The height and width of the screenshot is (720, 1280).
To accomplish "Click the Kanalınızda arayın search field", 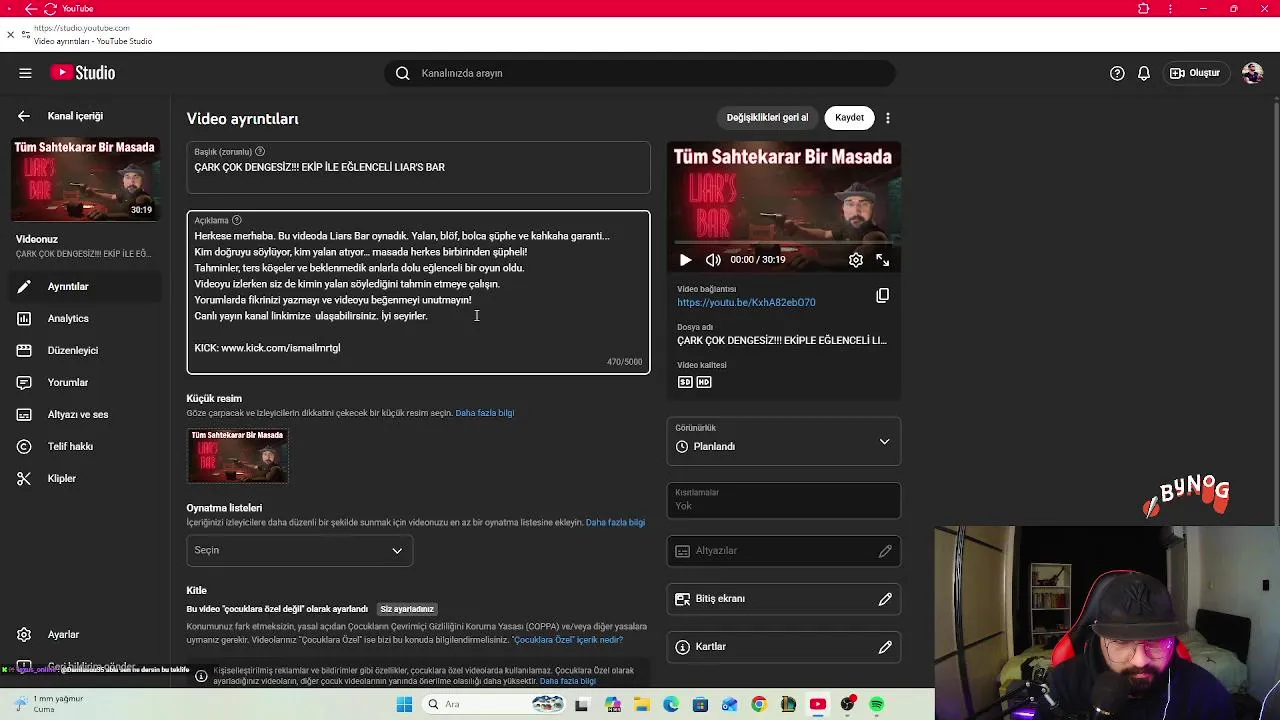I will [x=640, y=73].
